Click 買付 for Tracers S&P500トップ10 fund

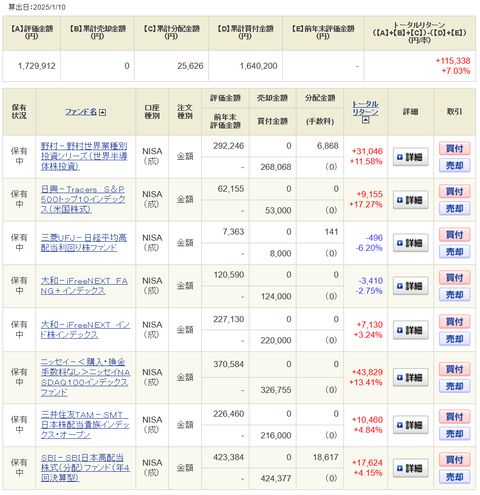(454, 191)
